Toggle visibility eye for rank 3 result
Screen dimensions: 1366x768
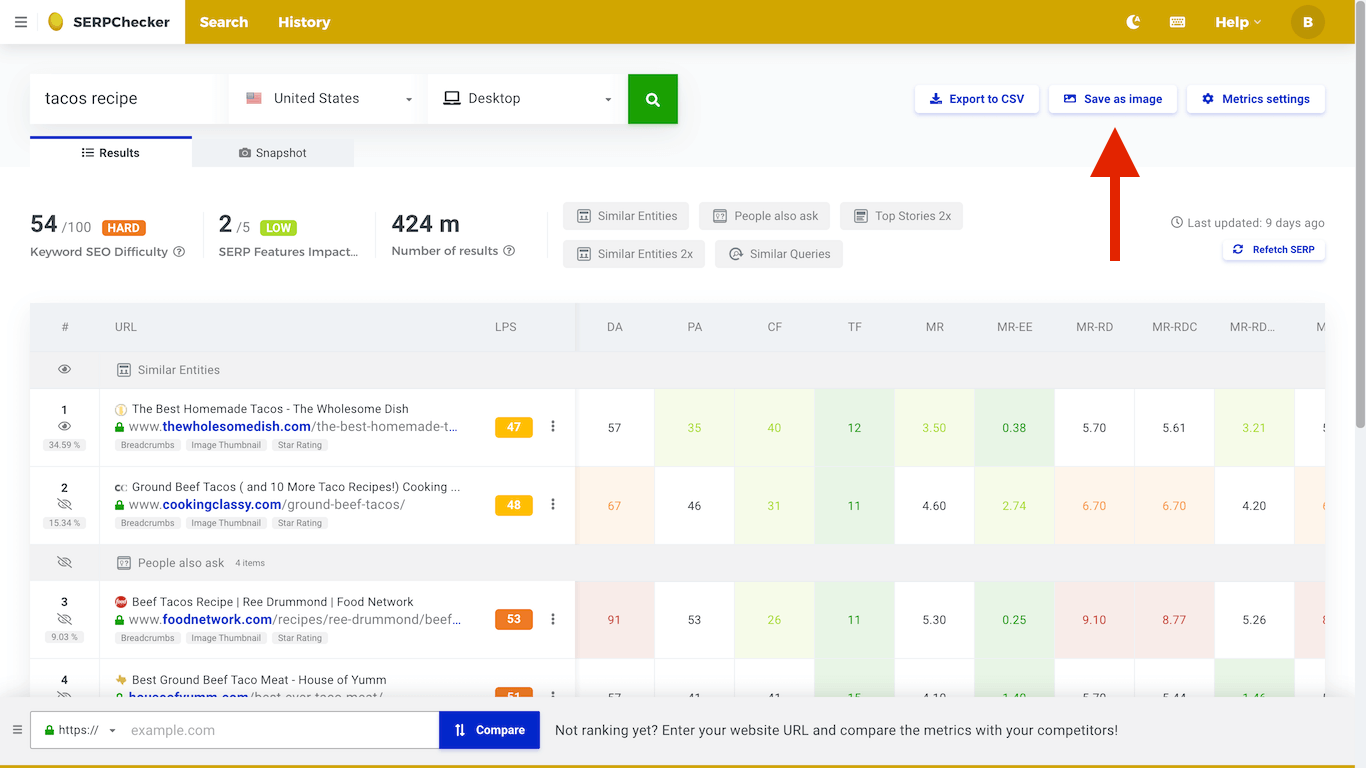pos(65,619)
